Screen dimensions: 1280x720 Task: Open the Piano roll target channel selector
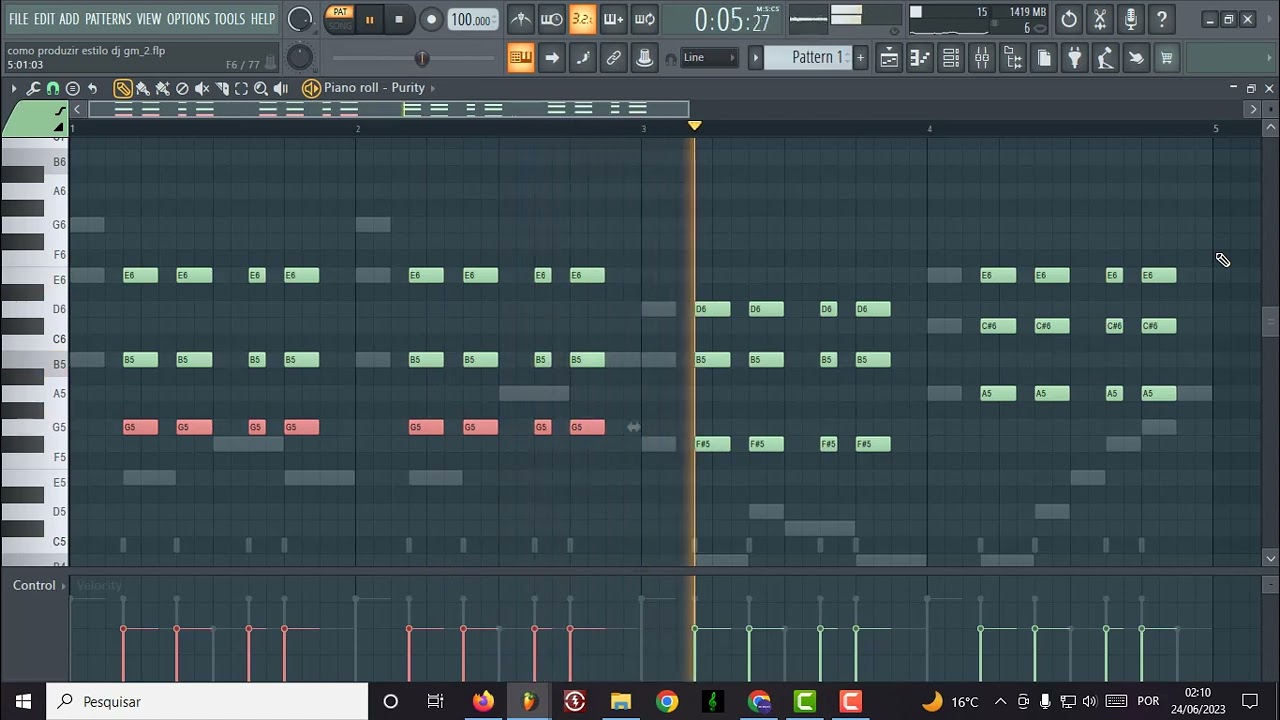click(374, 88)
